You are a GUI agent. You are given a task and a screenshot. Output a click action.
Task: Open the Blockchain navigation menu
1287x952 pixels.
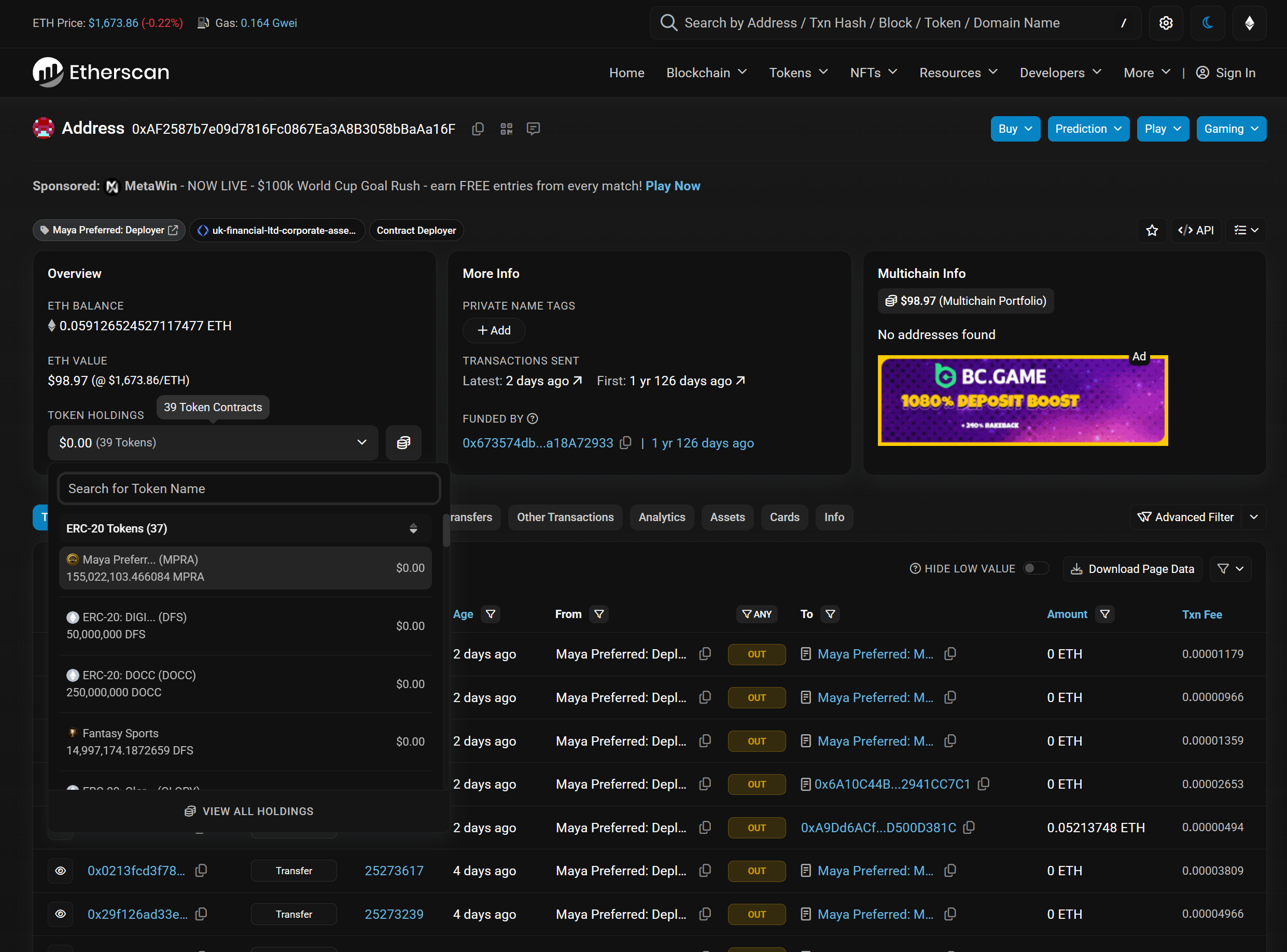tap(707, 73)
